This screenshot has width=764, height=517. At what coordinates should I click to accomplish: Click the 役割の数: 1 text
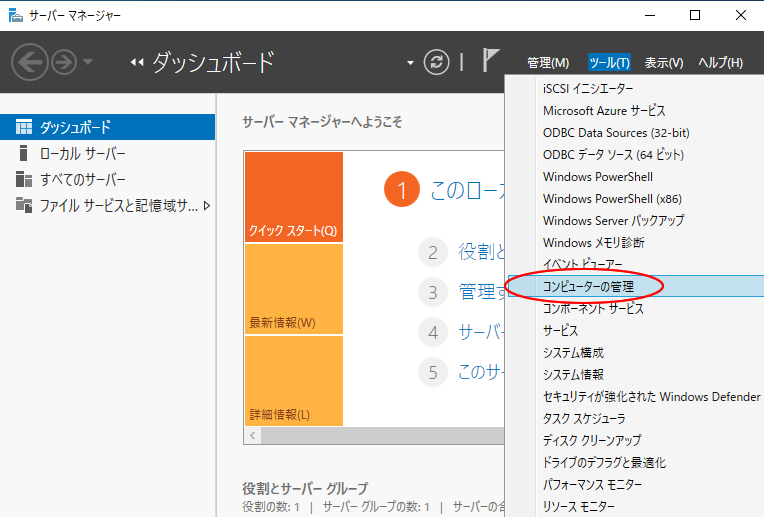click(x=270, y=507)
